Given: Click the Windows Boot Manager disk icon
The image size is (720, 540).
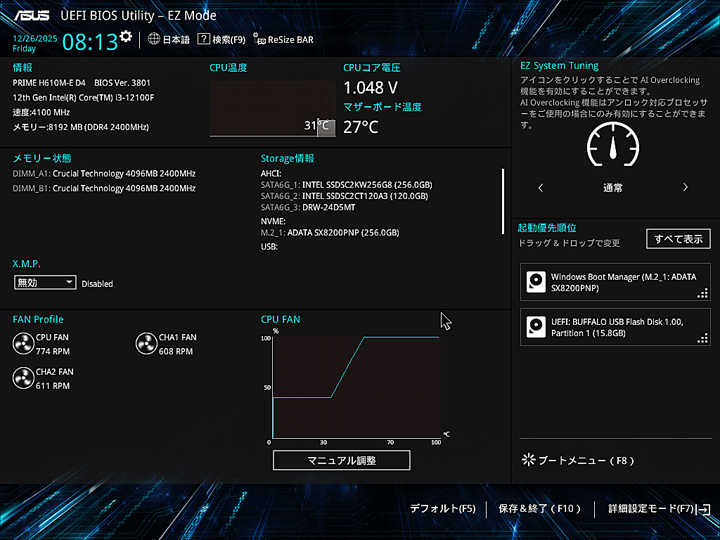Looking at the screenshot, I should (x=536, y=282).
